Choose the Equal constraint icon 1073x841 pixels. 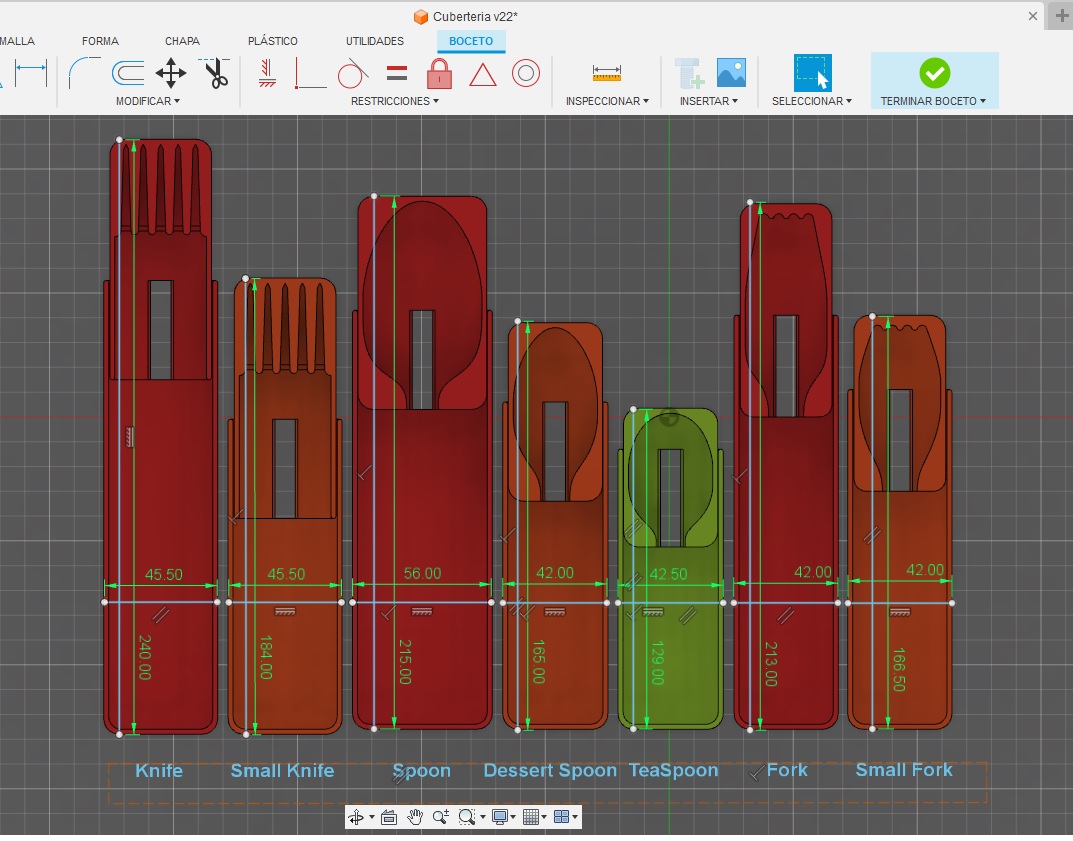[x=397, y=73]
